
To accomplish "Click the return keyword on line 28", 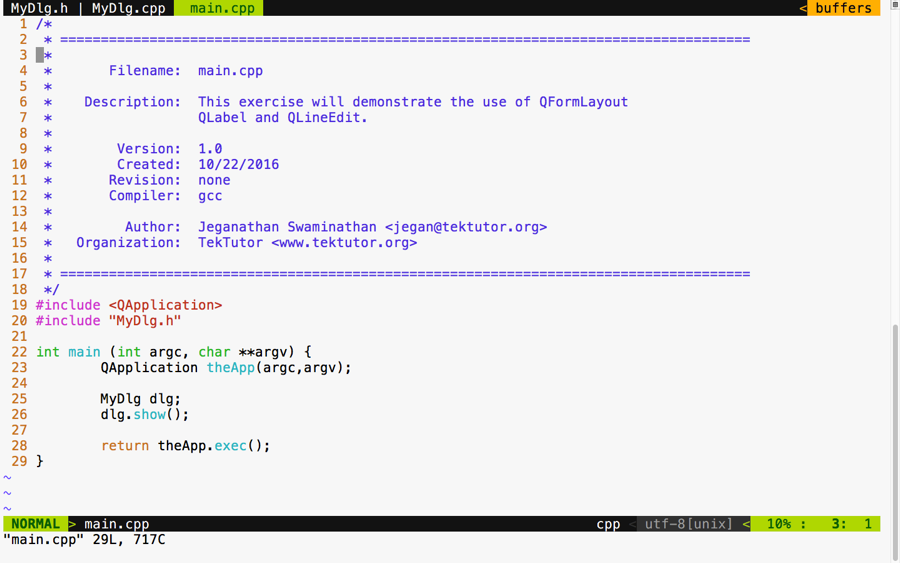I will (125, 446).
